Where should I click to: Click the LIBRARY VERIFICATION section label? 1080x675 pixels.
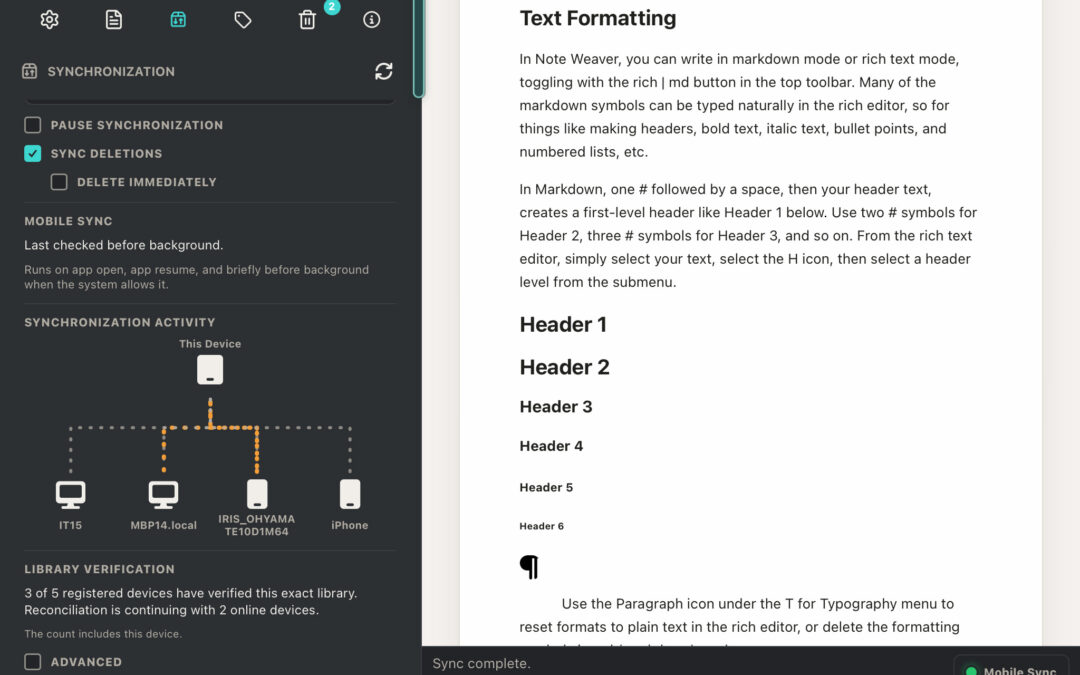pyautogui.click(x=99, y=569)
